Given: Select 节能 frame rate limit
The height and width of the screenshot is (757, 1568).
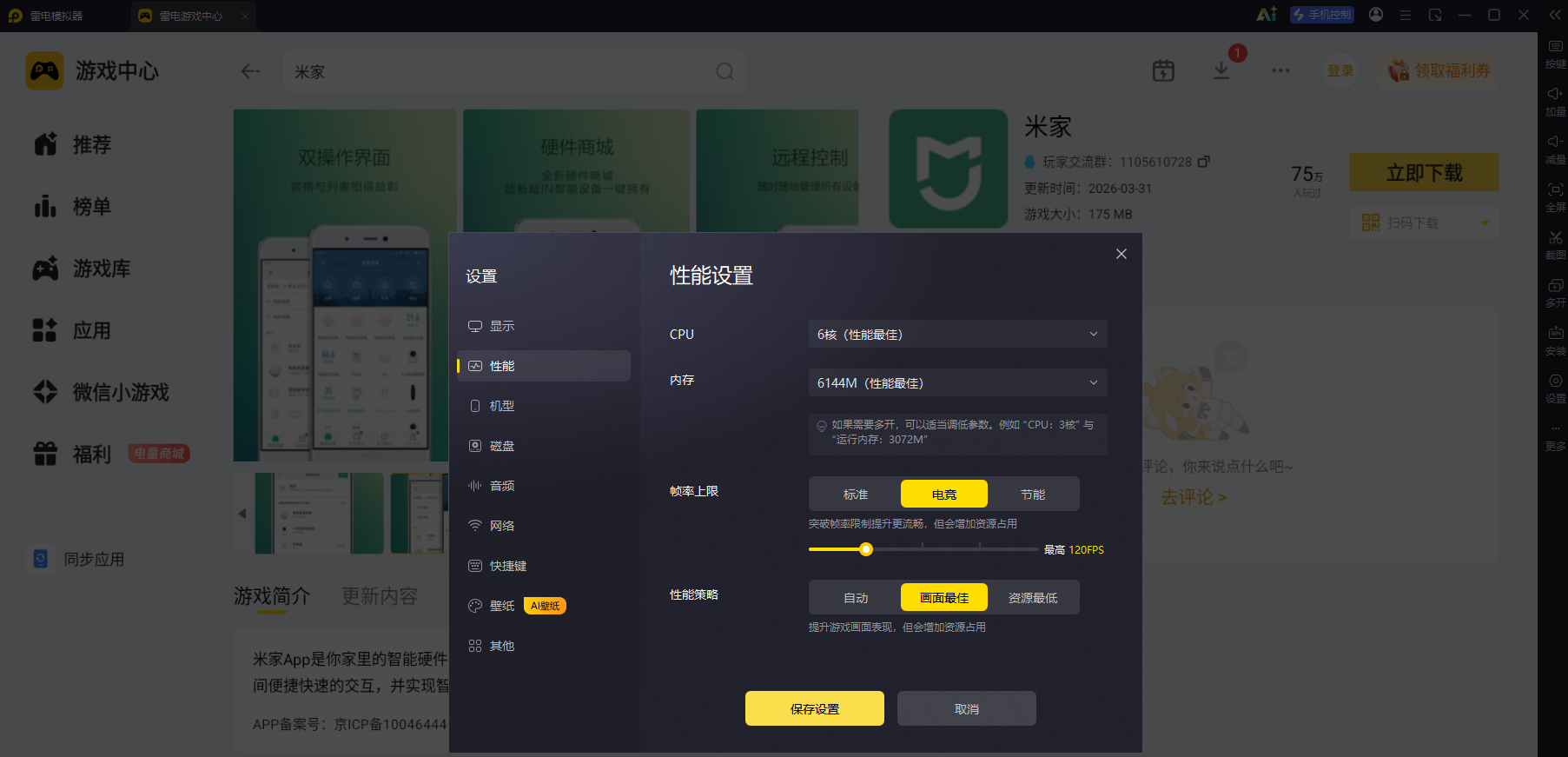Looking at the screenshot, I should click(1033, 494).
